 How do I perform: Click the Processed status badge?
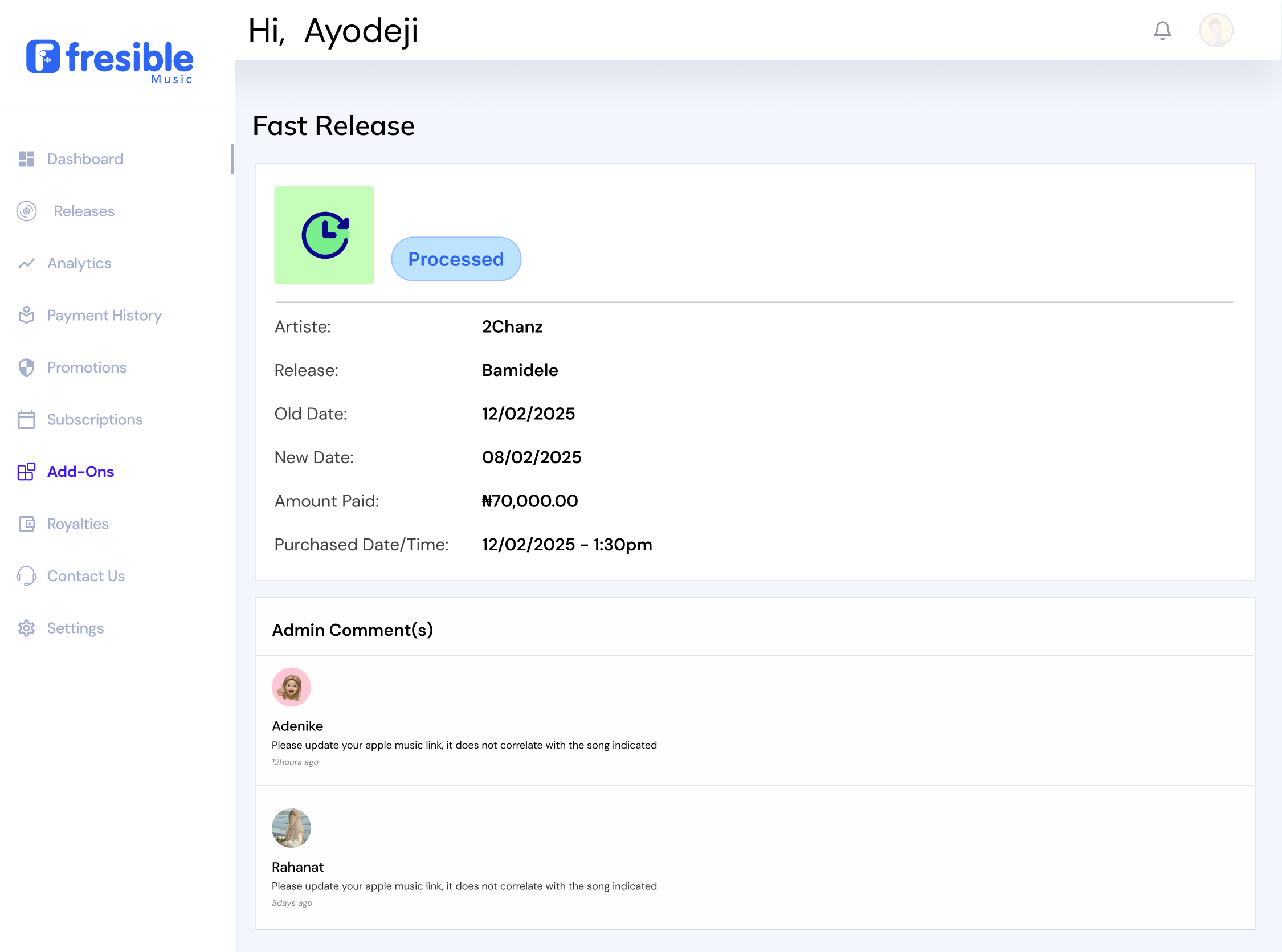(x=456, y=259)
